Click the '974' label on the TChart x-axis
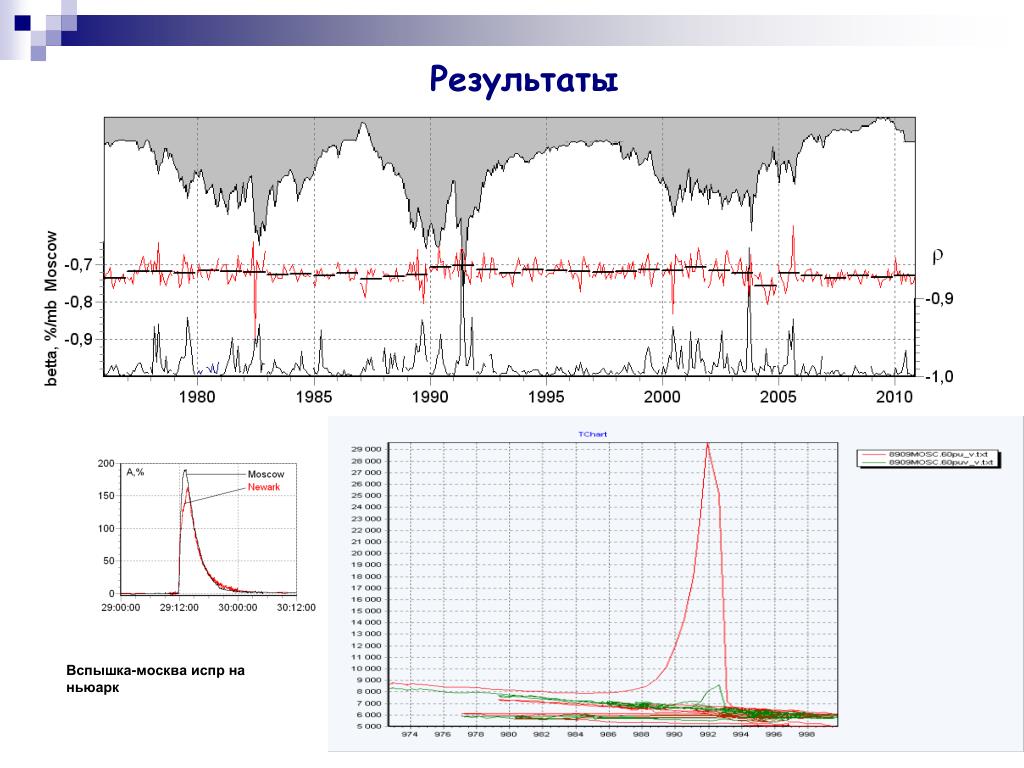Viewport: 1024px width, 768px height. click(409, 735)
